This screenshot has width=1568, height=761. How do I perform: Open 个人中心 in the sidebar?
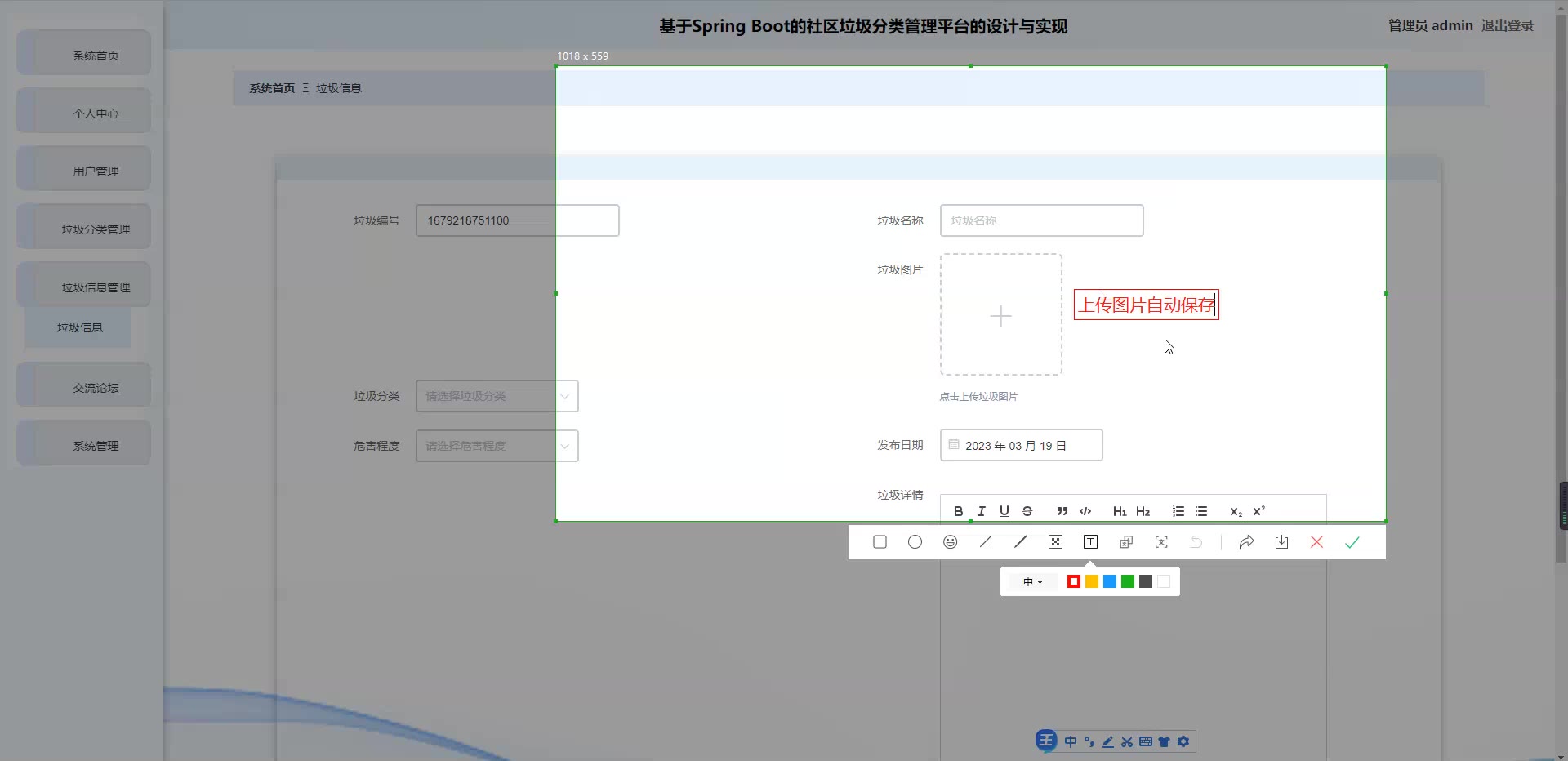pyautogui.click(x=84, y=111)
